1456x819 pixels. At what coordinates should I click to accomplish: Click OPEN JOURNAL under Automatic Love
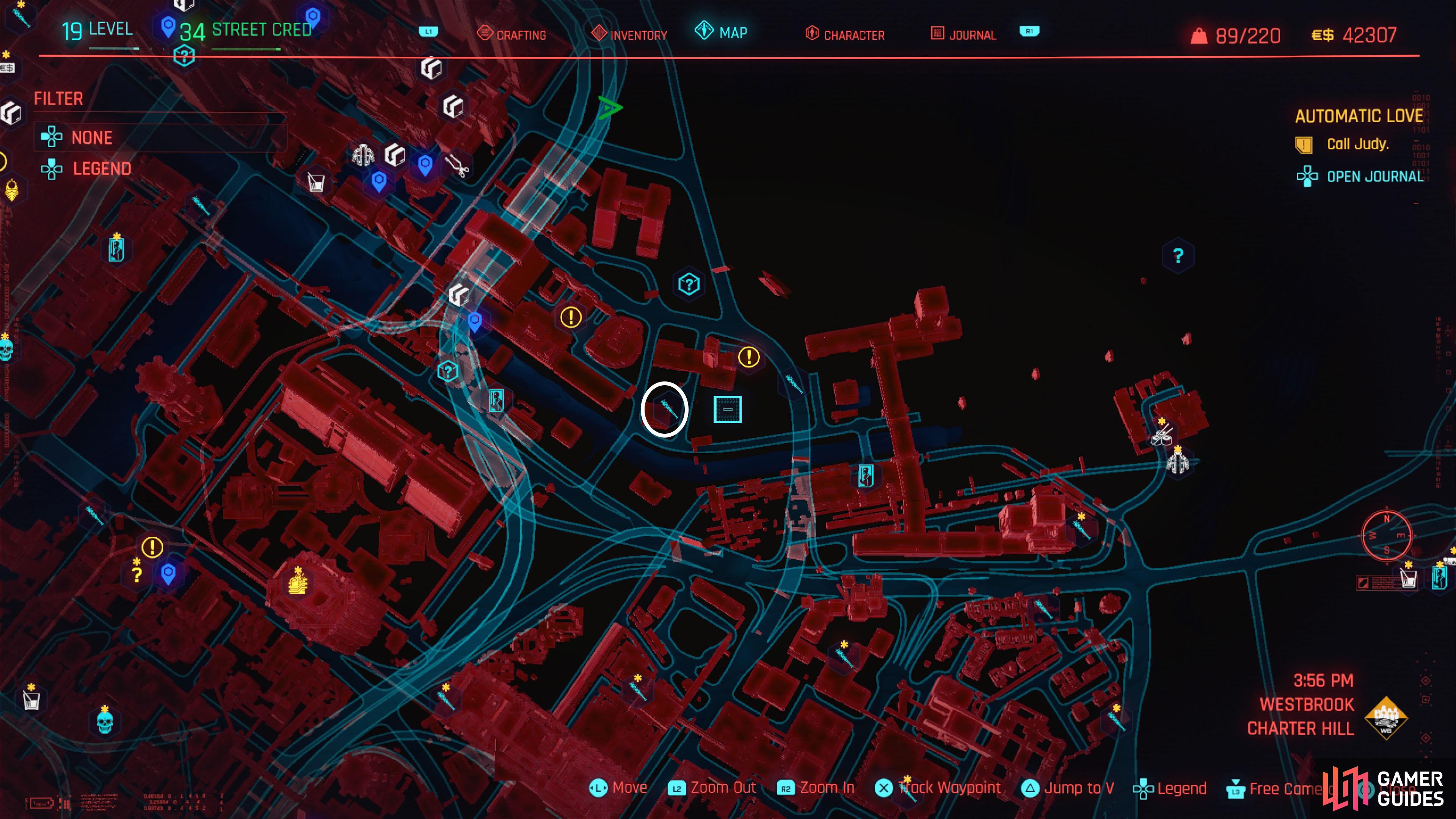pos(1360,176)
